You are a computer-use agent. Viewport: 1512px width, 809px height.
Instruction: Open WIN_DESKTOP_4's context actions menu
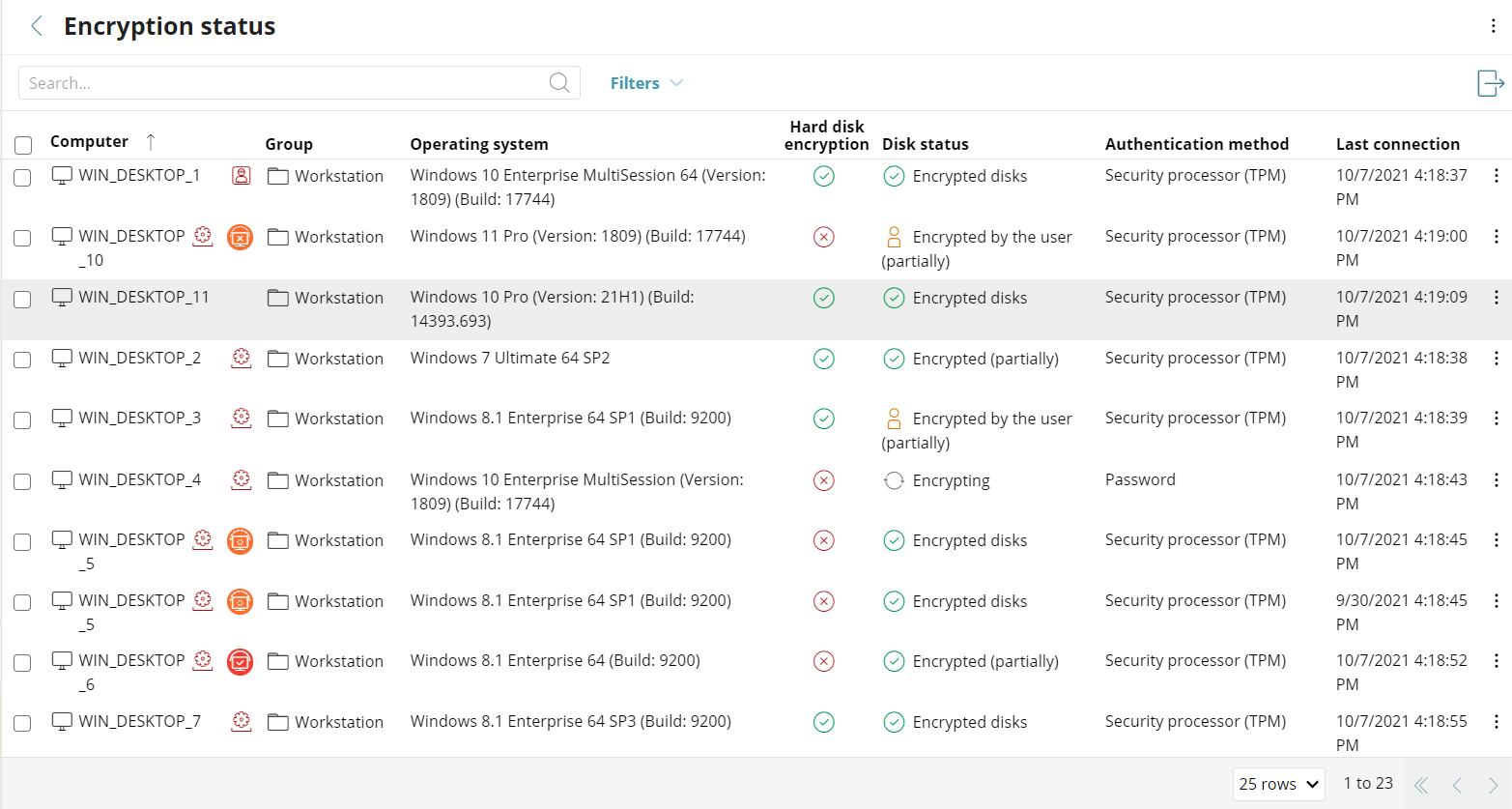(x=1497, y=480)
